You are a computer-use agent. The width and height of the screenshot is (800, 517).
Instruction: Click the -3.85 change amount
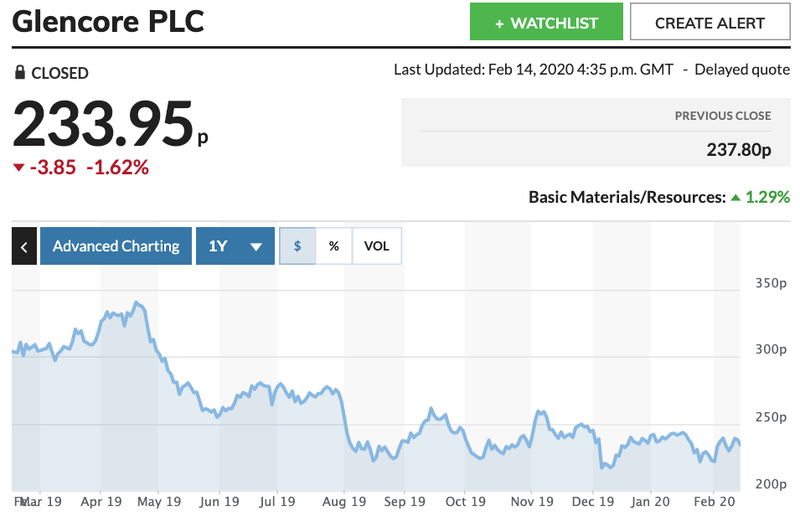pyautogui.click(x=53, y=167)
